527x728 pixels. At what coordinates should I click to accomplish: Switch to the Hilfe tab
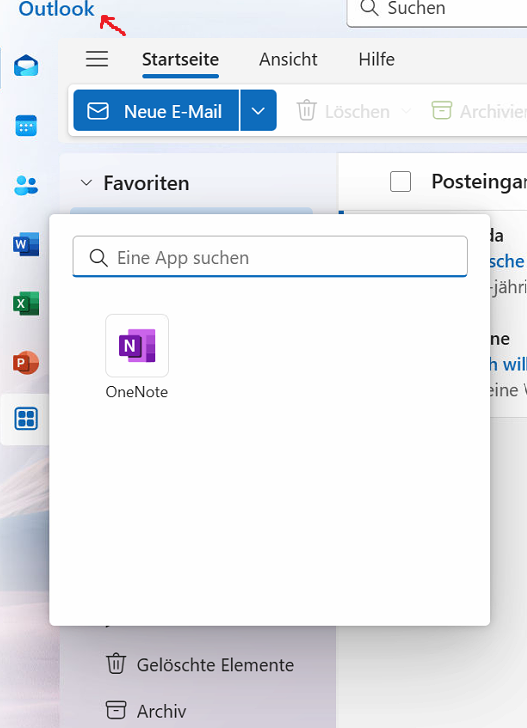point(377,59)
